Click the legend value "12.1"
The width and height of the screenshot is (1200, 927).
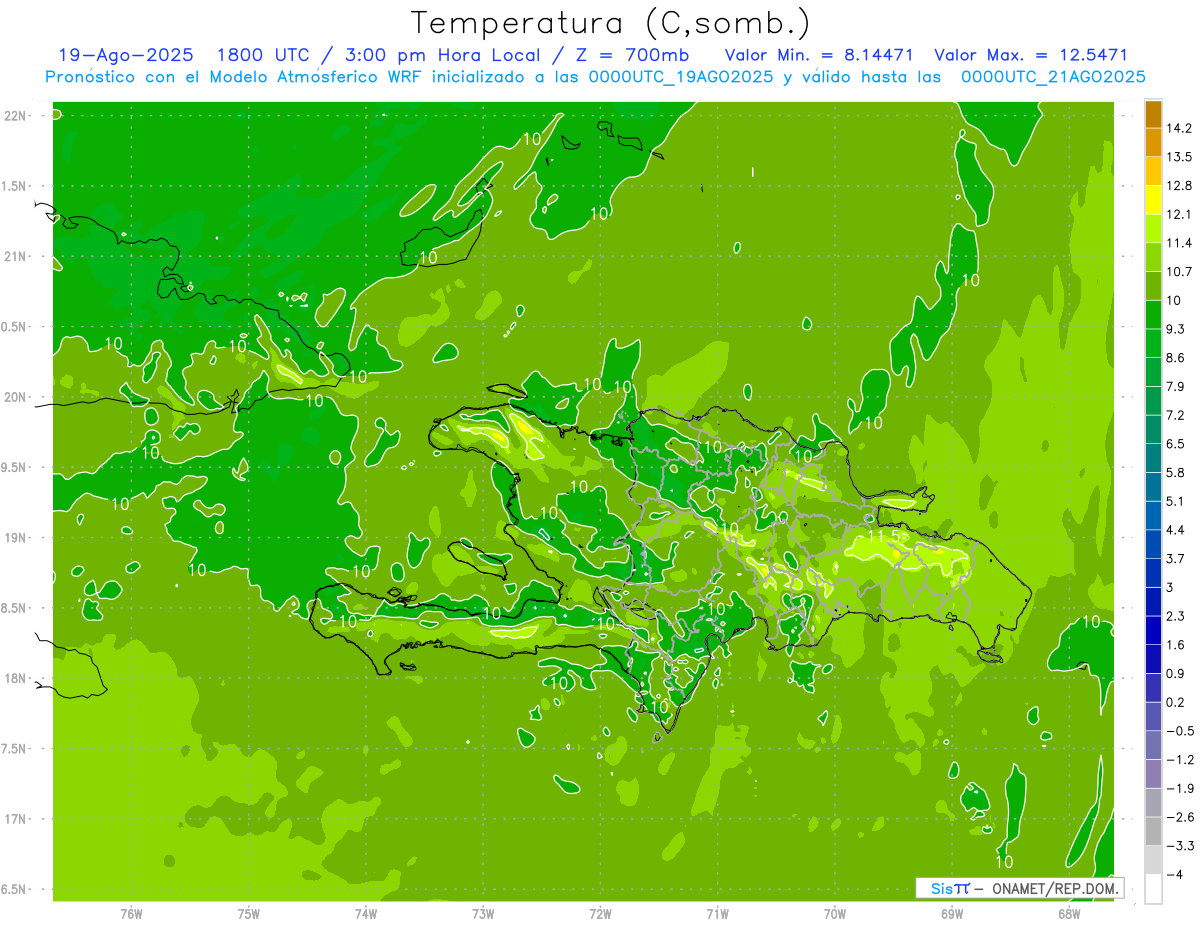(1179, 214)
